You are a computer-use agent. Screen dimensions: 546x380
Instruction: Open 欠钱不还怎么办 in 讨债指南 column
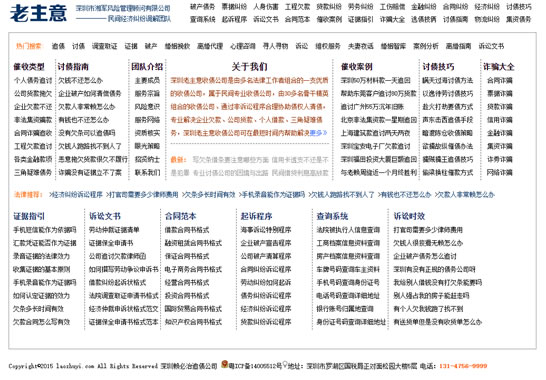point(80,80)
